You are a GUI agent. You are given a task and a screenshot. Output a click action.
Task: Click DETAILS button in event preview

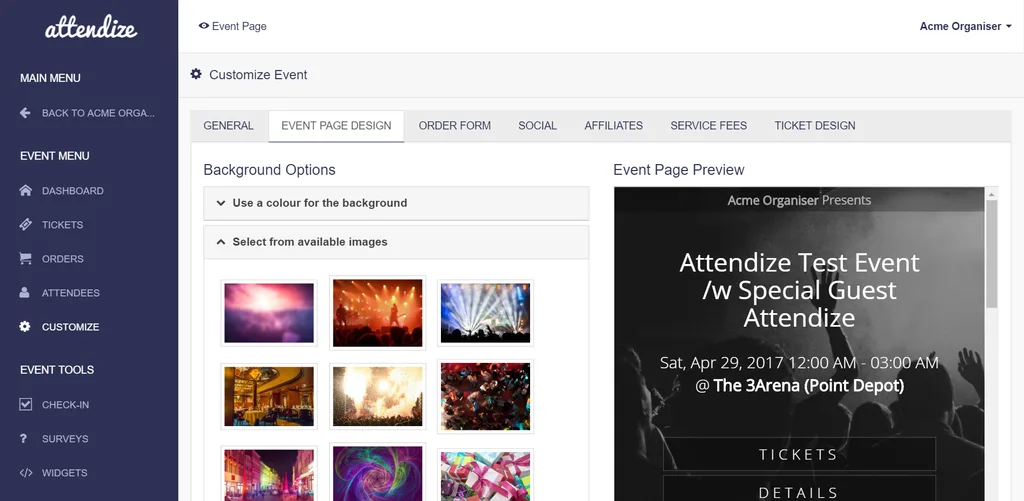(799, 489)
